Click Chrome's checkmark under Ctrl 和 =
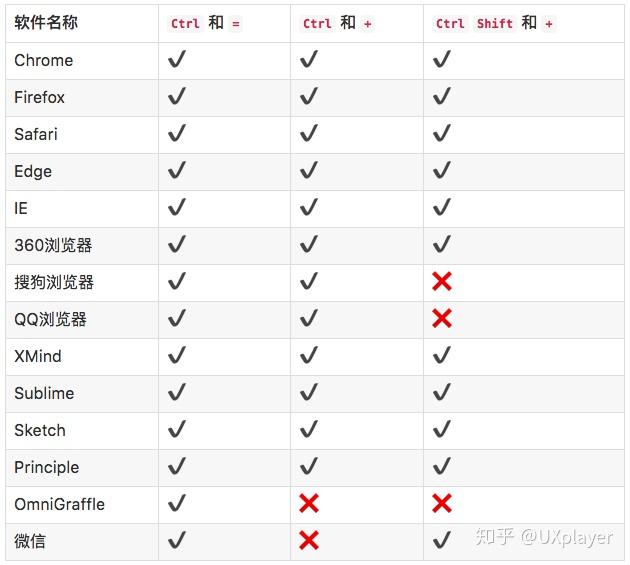This screenshot has width=630, height=565. coord(177,59)
